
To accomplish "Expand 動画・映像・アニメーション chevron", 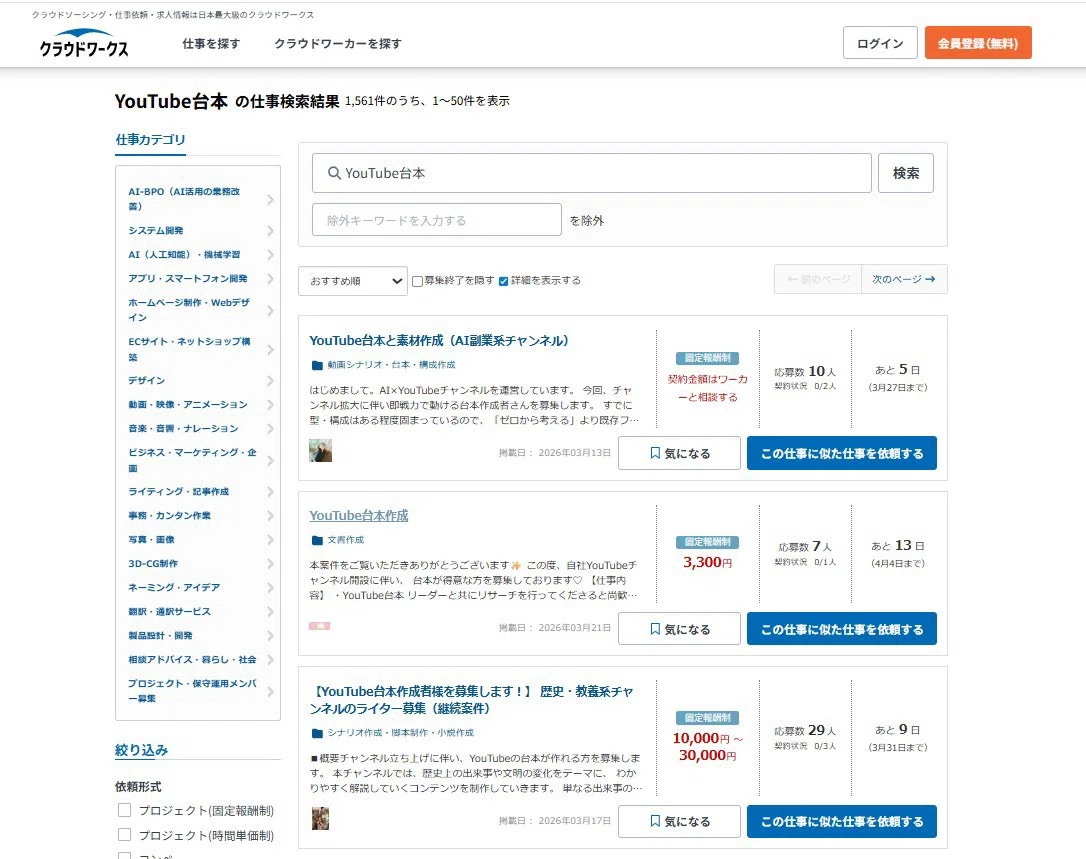I will 270,405.
